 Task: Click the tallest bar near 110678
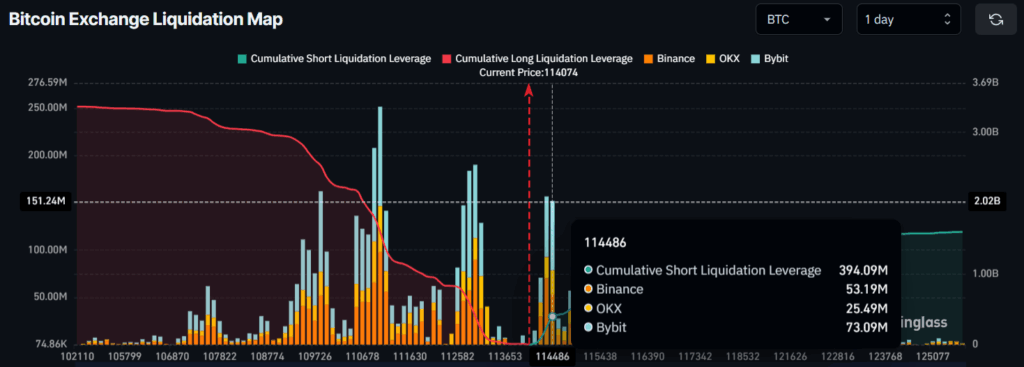click(380, 225)
